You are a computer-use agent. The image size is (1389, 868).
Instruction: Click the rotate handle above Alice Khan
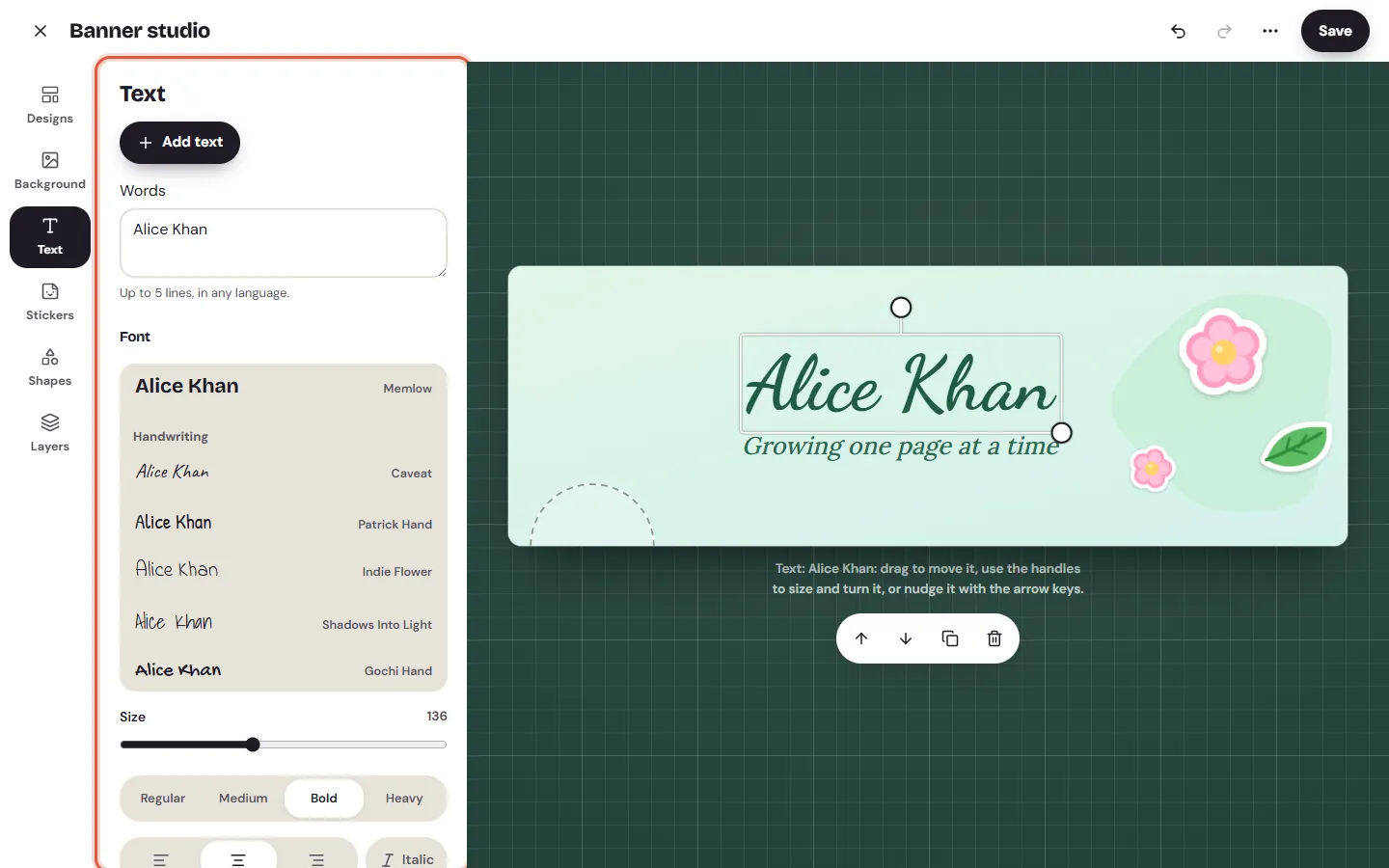point(901,308)
